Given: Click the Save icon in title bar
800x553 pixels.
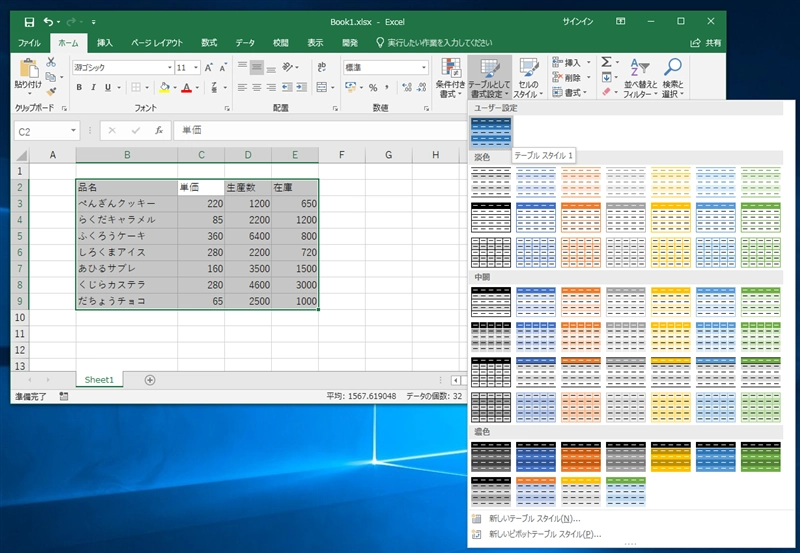Looking at the screenshot, I should (x=29, y=22).
